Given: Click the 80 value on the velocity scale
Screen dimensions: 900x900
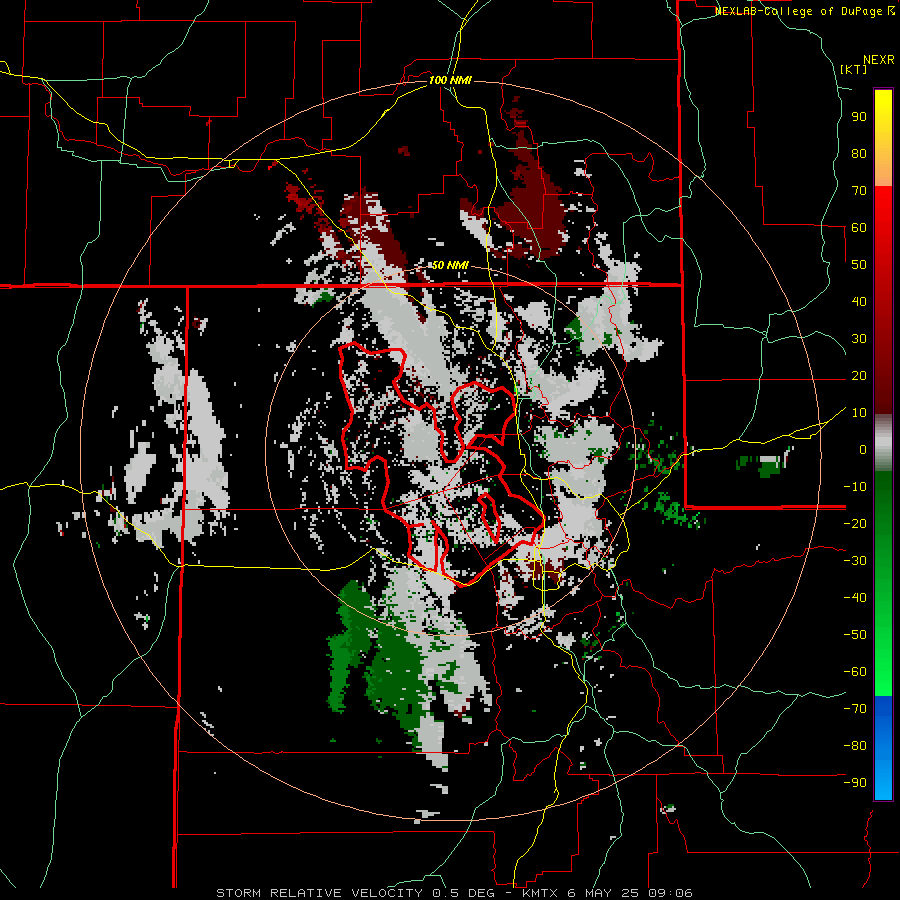Looking at the screenshot, I should pyautogui.click(x=859, y=153).
